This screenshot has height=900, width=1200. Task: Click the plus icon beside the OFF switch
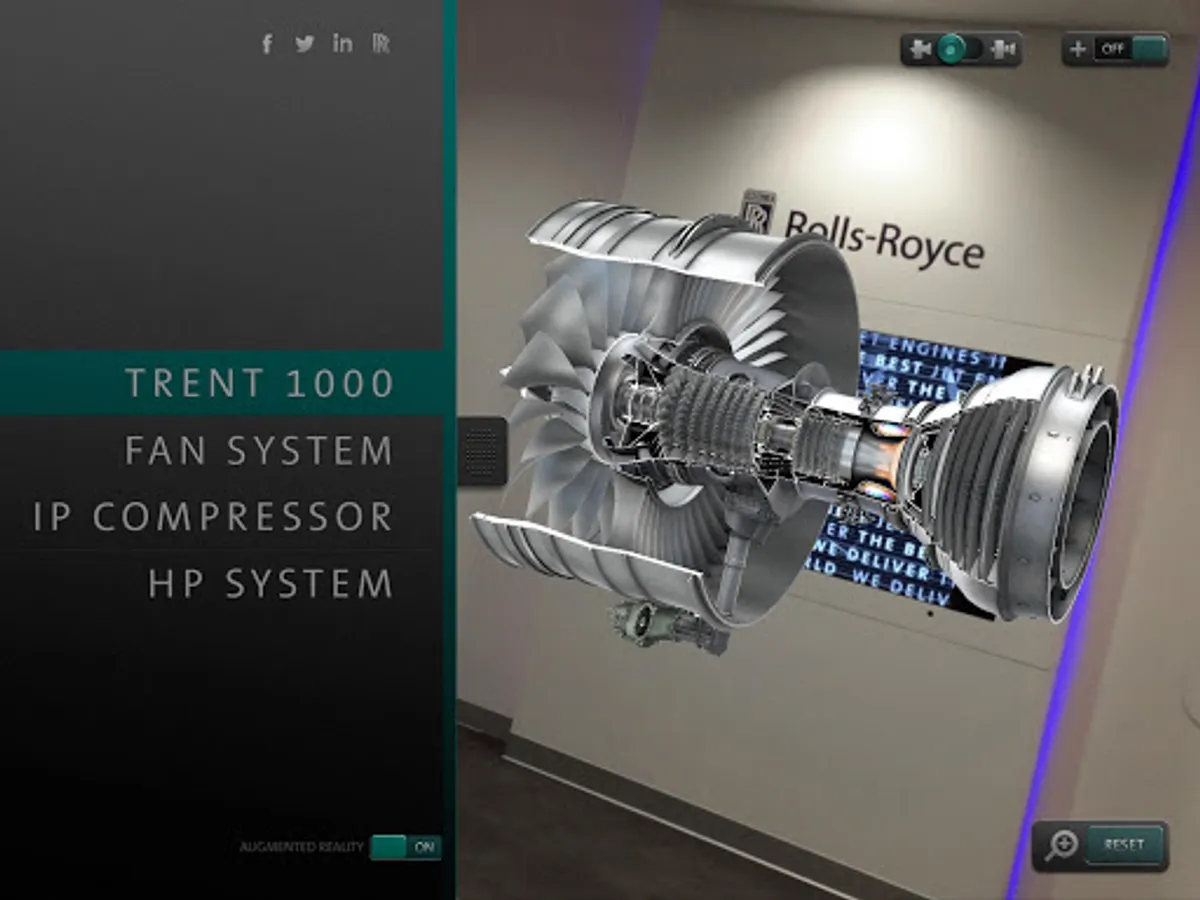pos(1078,48)
